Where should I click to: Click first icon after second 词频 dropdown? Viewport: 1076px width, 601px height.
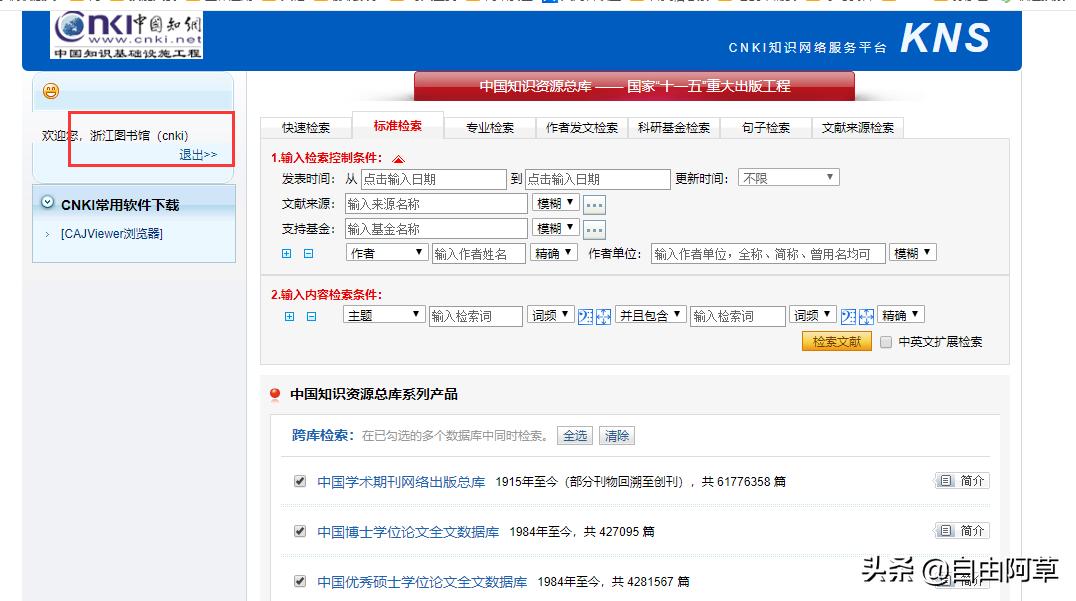(x=849, y=316)
